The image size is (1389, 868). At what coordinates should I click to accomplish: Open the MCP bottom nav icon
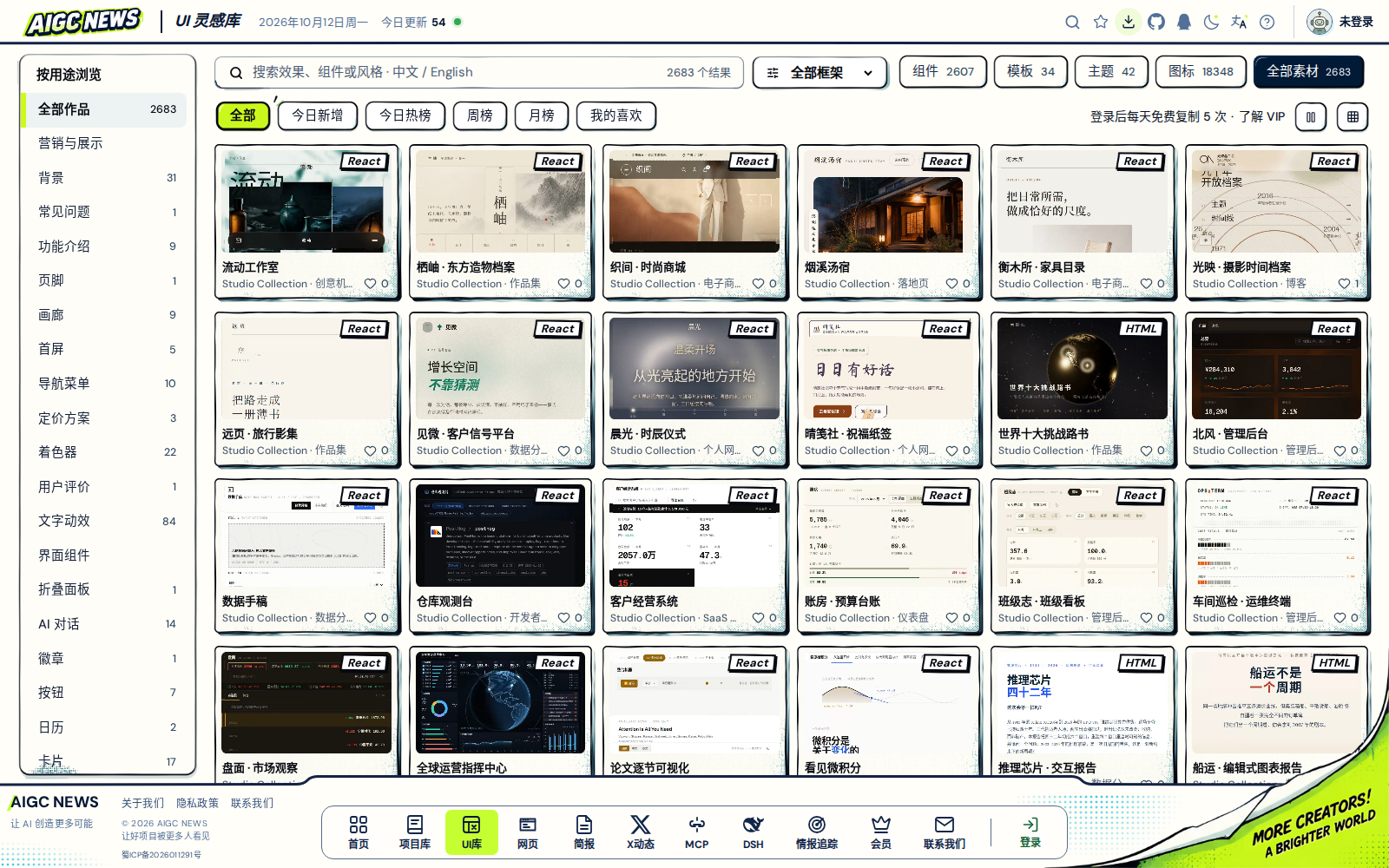click(697, 832)
